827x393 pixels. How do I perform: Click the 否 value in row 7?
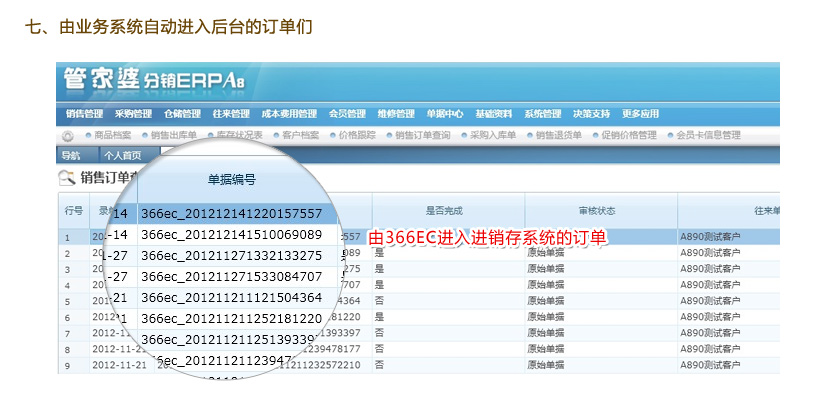coord(379,333)
